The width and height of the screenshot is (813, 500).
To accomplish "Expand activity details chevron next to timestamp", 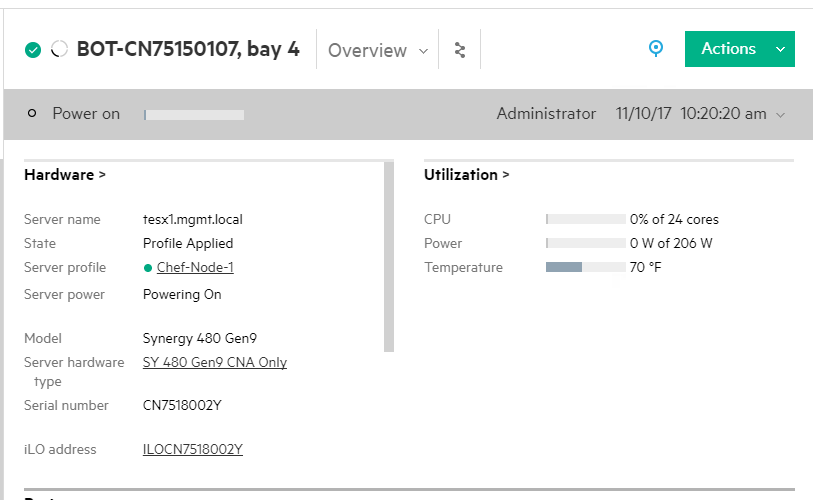I will [x=780, y=115].
